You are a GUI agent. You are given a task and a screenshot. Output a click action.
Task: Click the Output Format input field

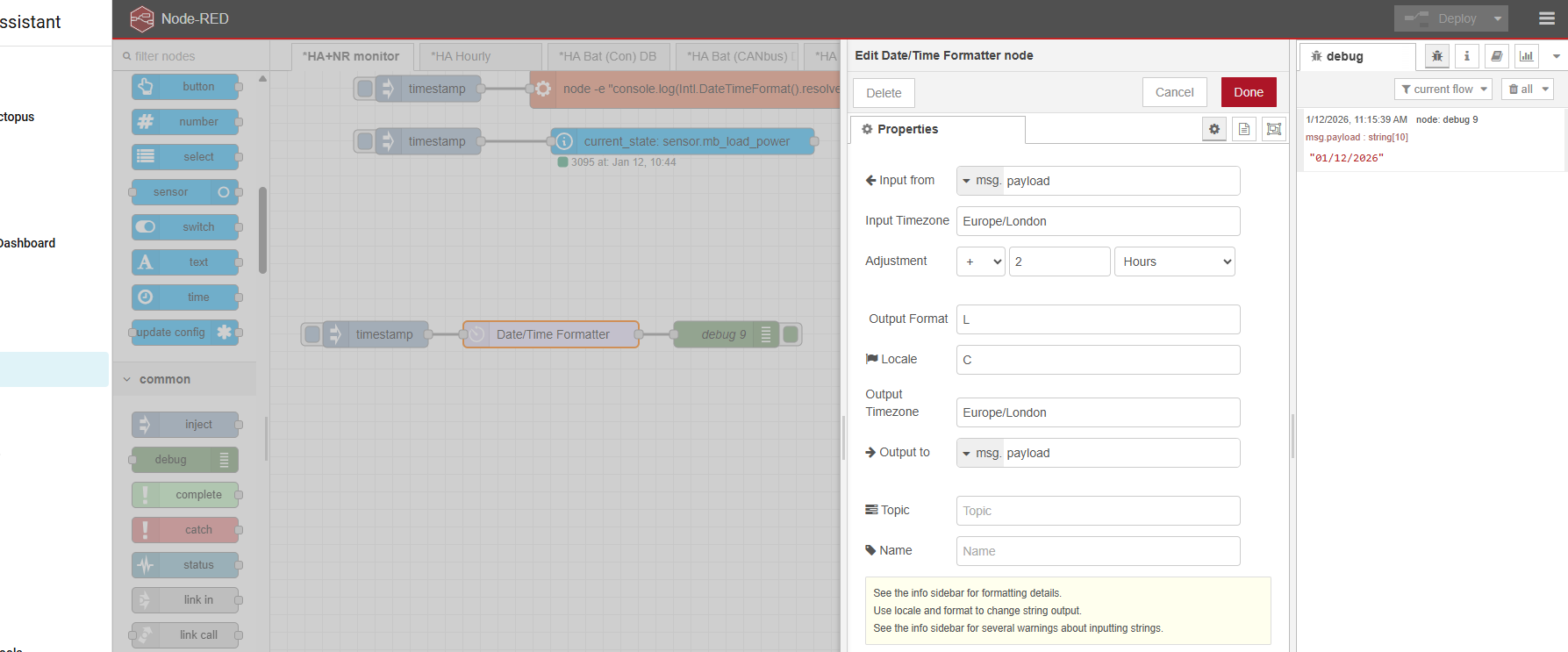[1098, 319]
